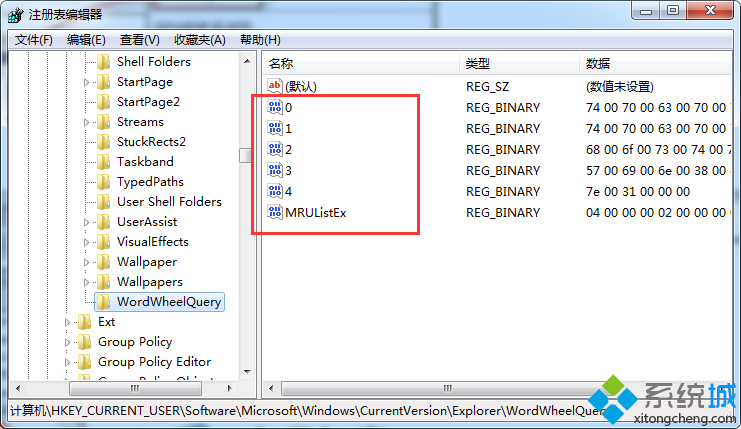Click values pane horizontal scrollbar thumb
The width and height of the screenshot is (741, 429).
pos(447,388)
